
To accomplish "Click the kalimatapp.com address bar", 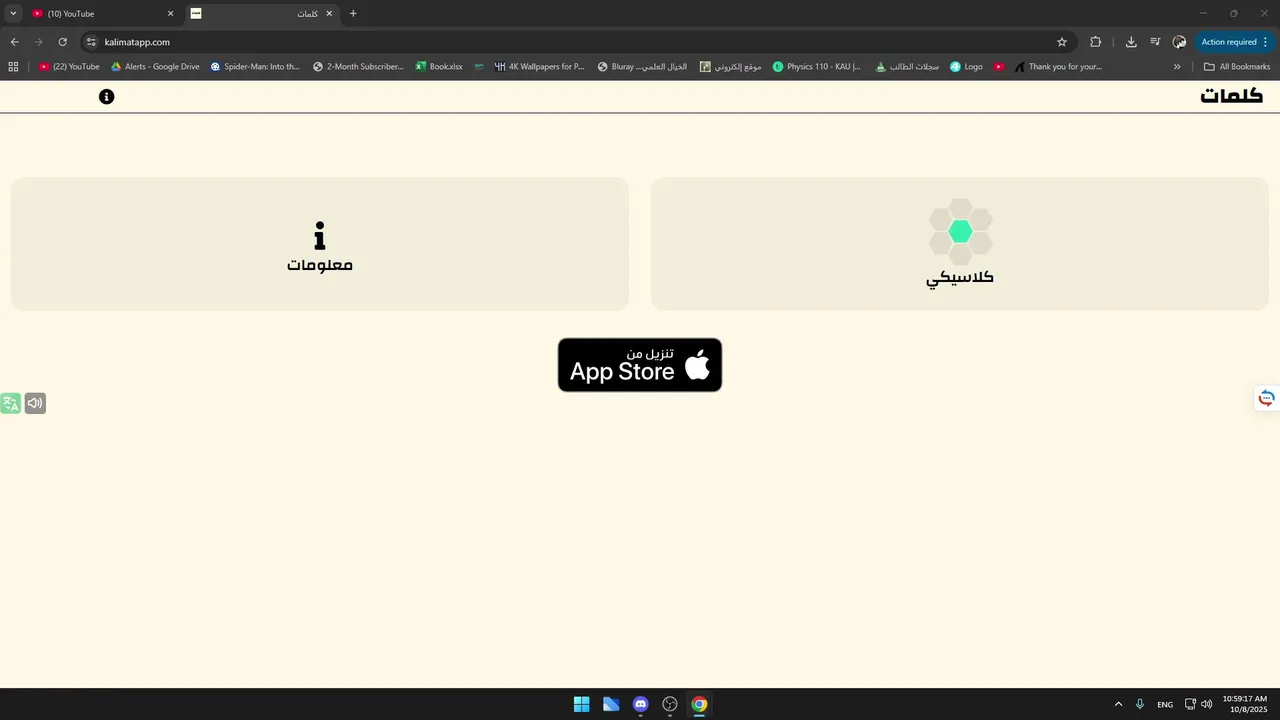I will [x=575, y=42].
